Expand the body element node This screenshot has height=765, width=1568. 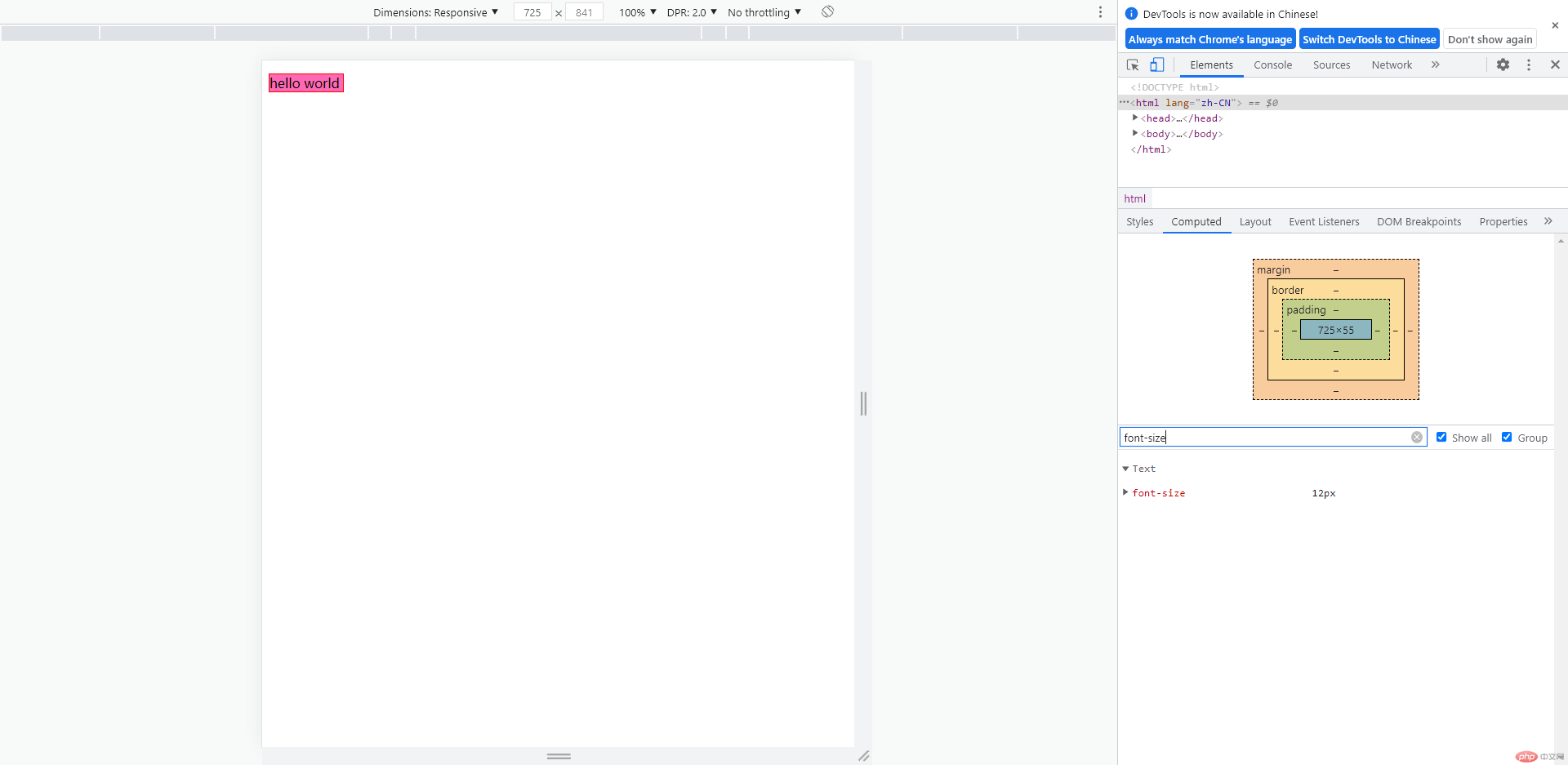(1135, 133)
